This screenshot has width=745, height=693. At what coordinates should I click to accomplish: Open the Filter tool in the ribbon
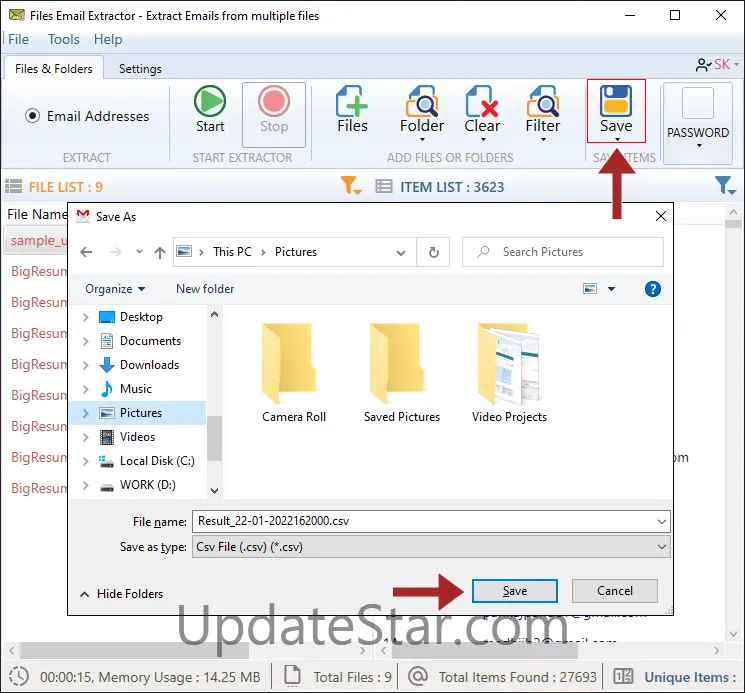pos(543,114)
